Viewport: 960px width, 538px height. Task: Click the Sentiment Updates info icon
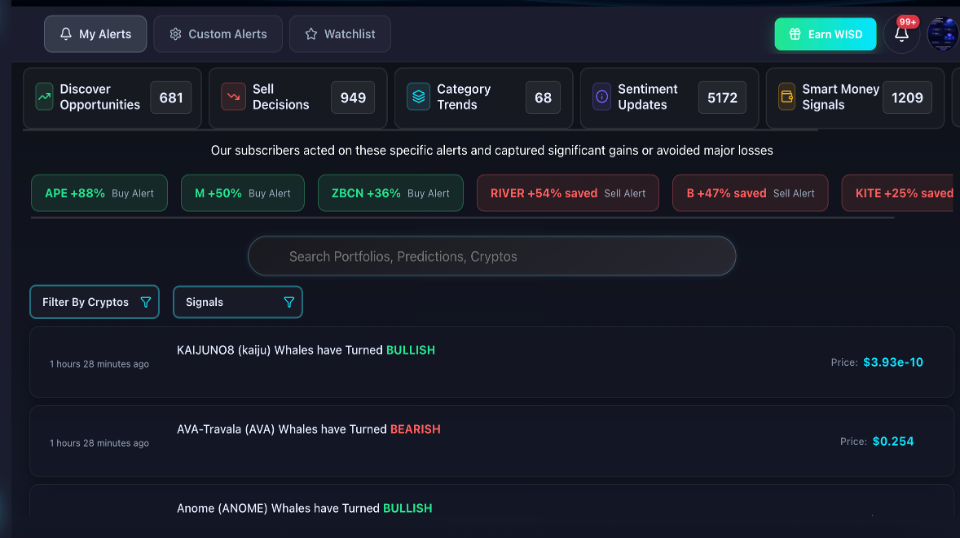(602, 97)
